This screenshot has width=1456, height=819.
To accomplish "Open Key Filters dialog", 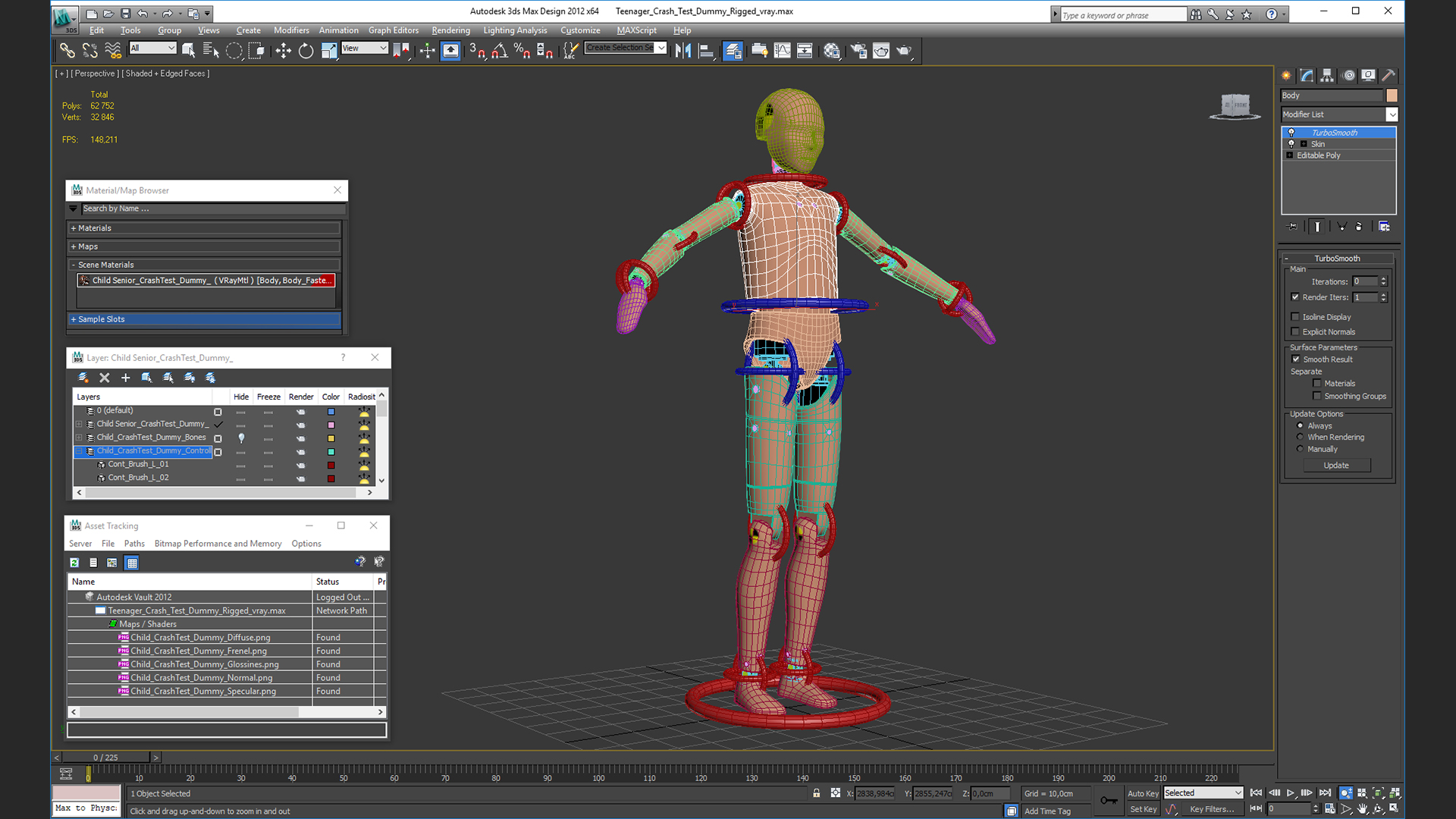I will (1212, 809).
